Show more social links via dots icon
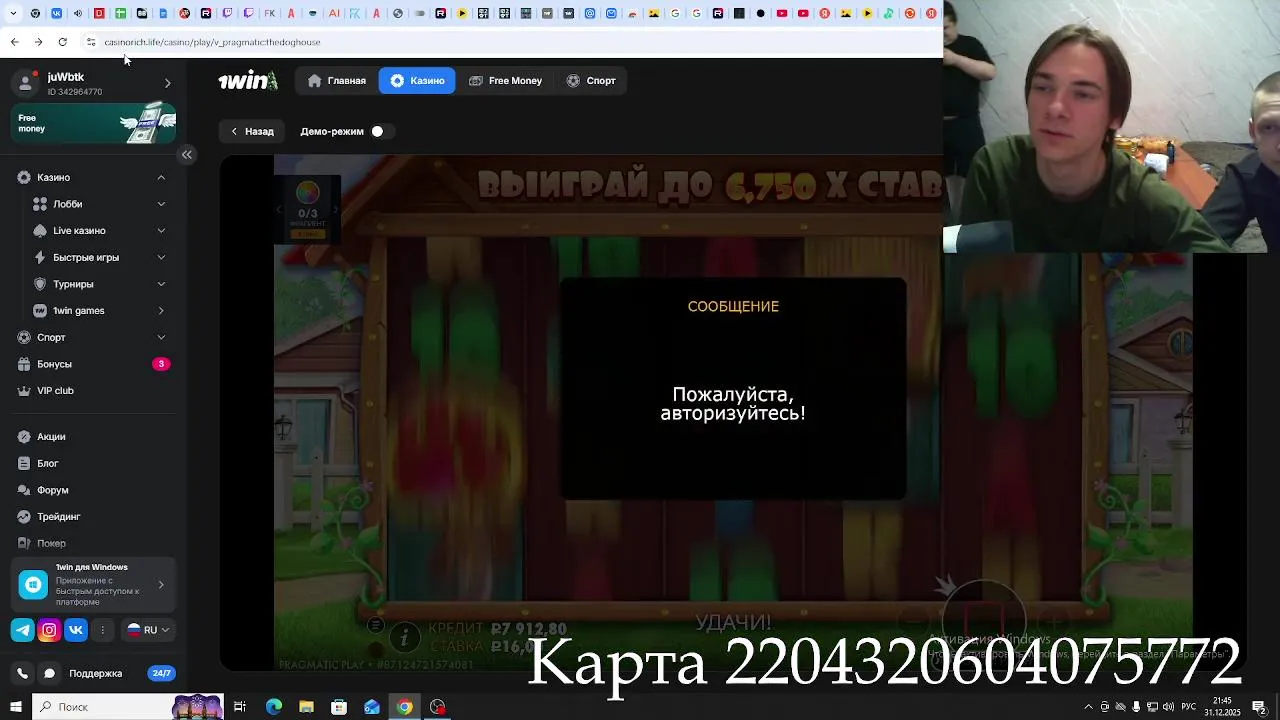Viewport: 1280px width, 720px height. [102, 630]
